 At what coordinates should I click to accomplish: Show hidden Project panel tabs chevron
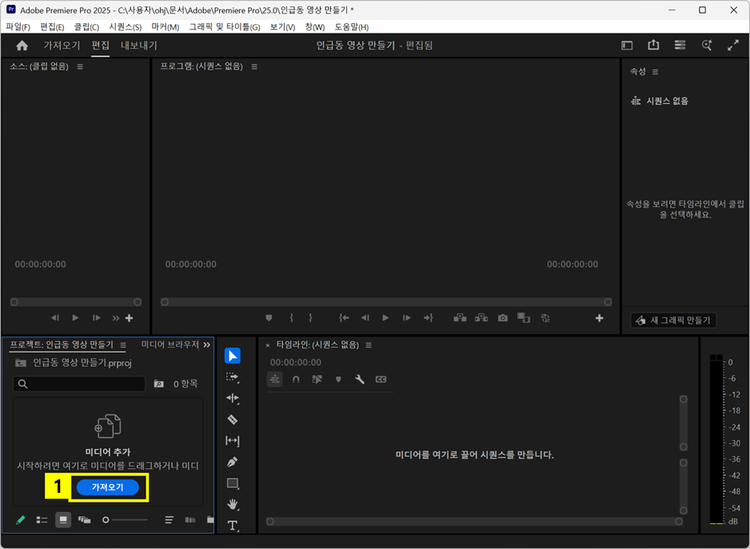click(x=207, y=345)
